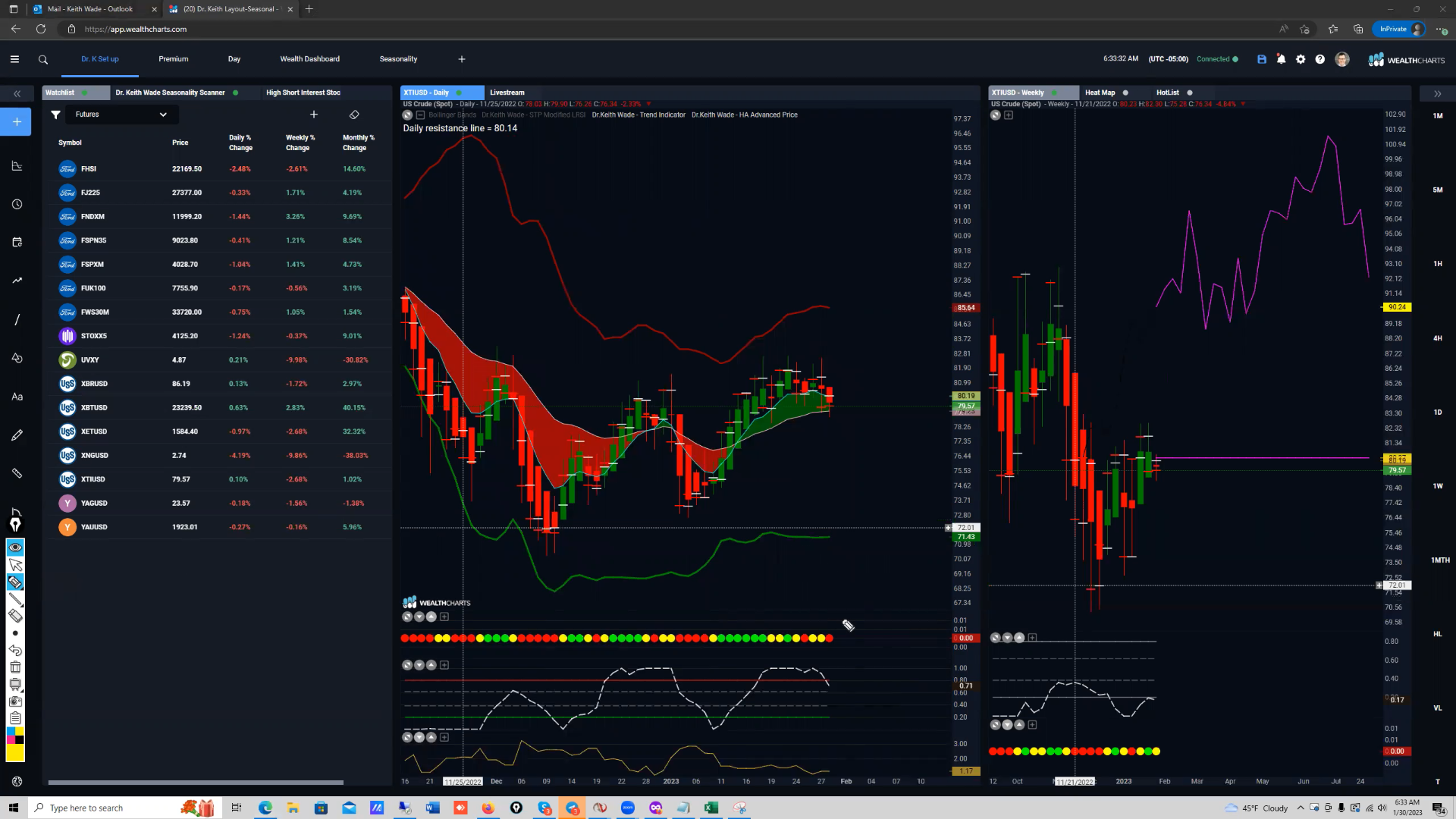
Task: Select the shapes tool in the left sidebar
Action: pos(17,358)
